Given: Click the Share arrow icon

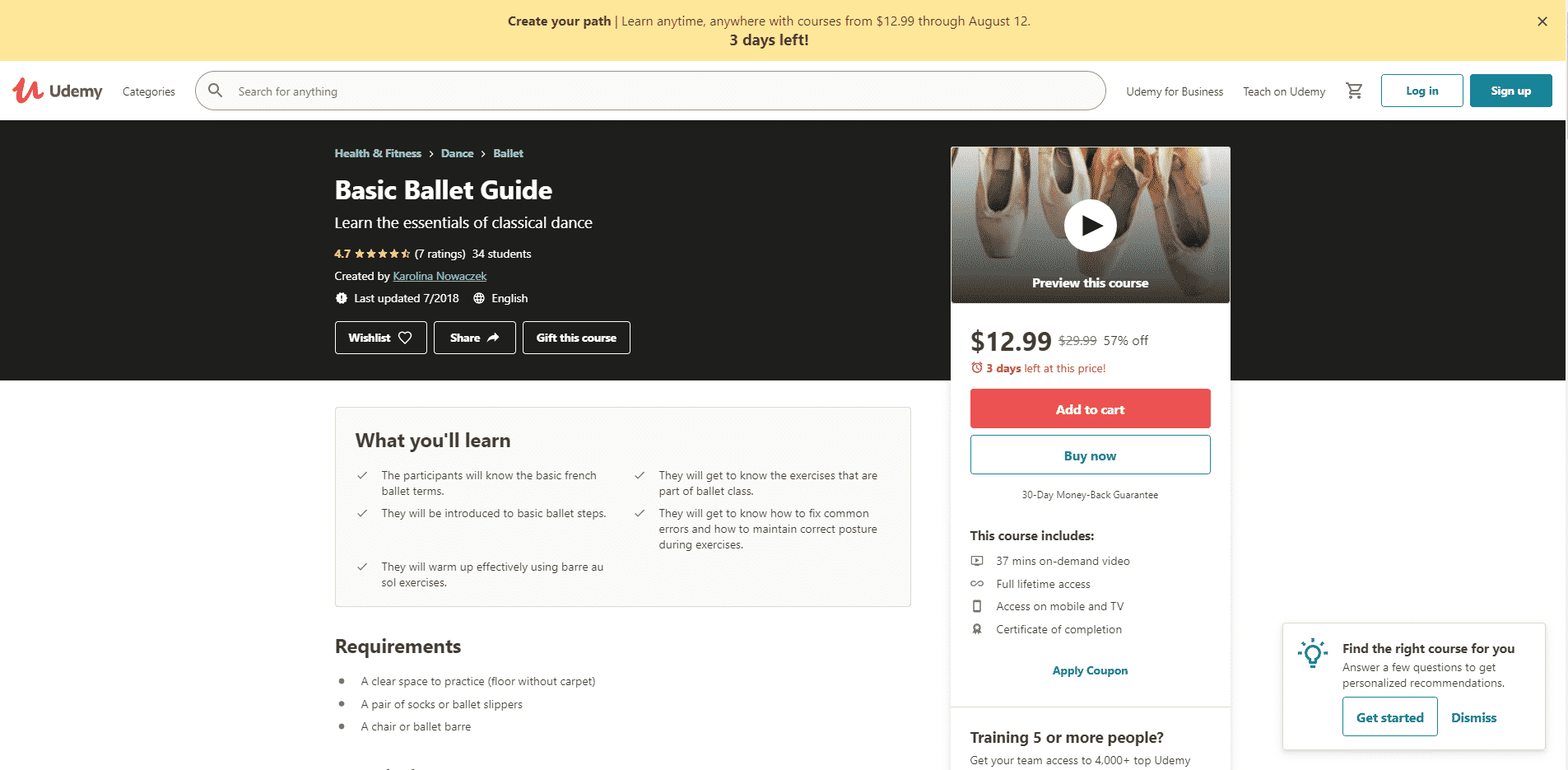Looking at the screenshot, I should pos(493,338).
